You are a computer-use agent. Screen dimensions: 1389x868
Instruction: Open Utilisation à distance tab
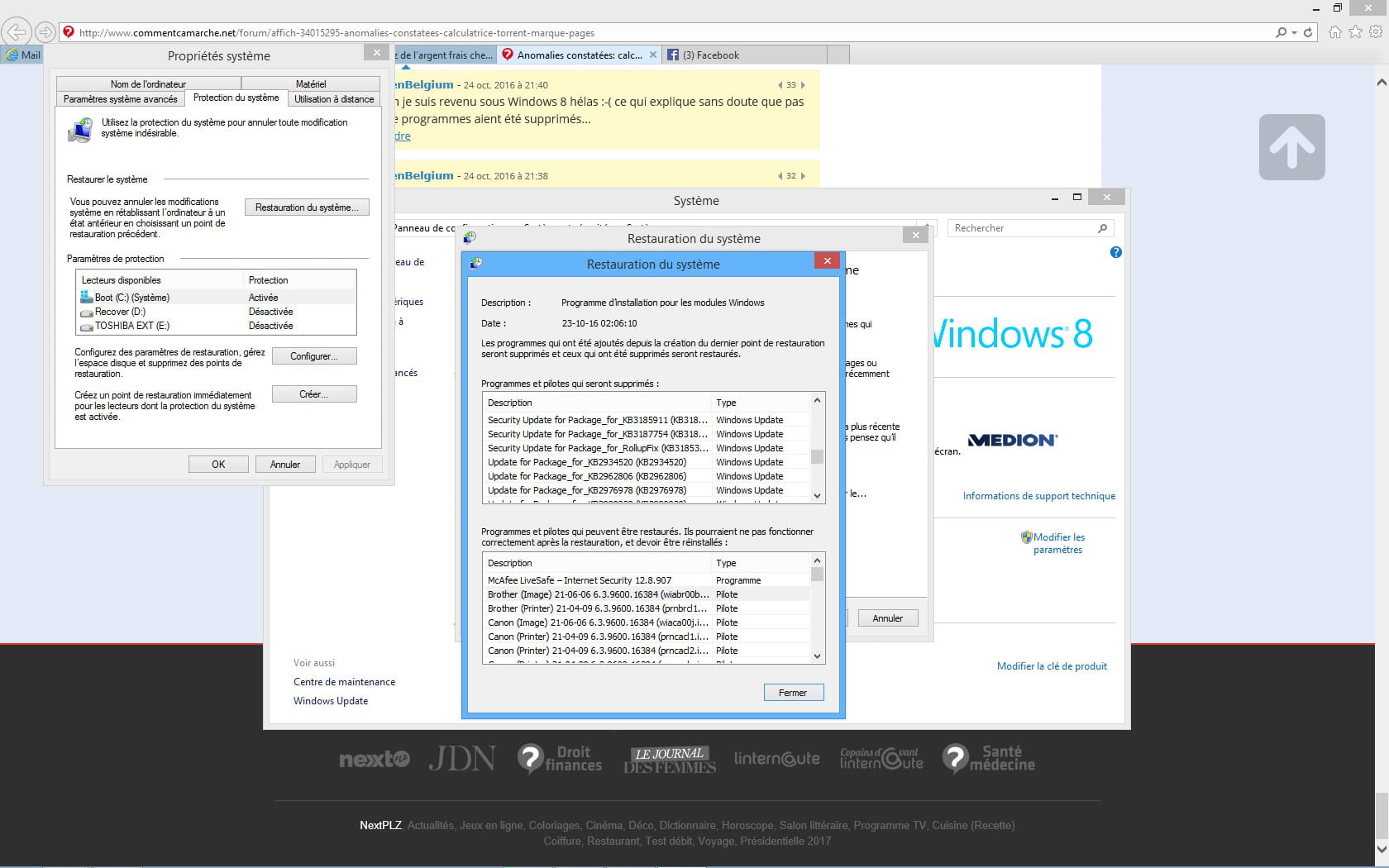[x=334, y=99]
